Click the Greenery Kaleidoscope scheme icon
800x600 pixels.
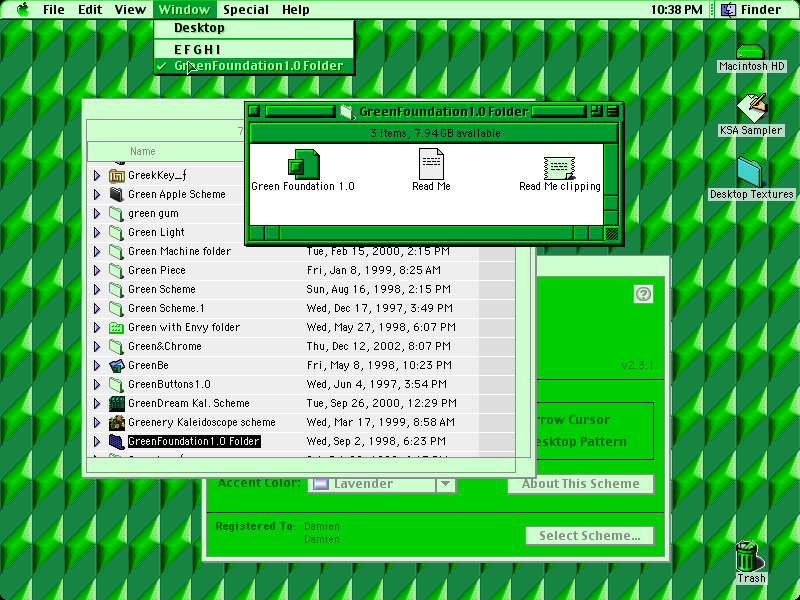117,422
